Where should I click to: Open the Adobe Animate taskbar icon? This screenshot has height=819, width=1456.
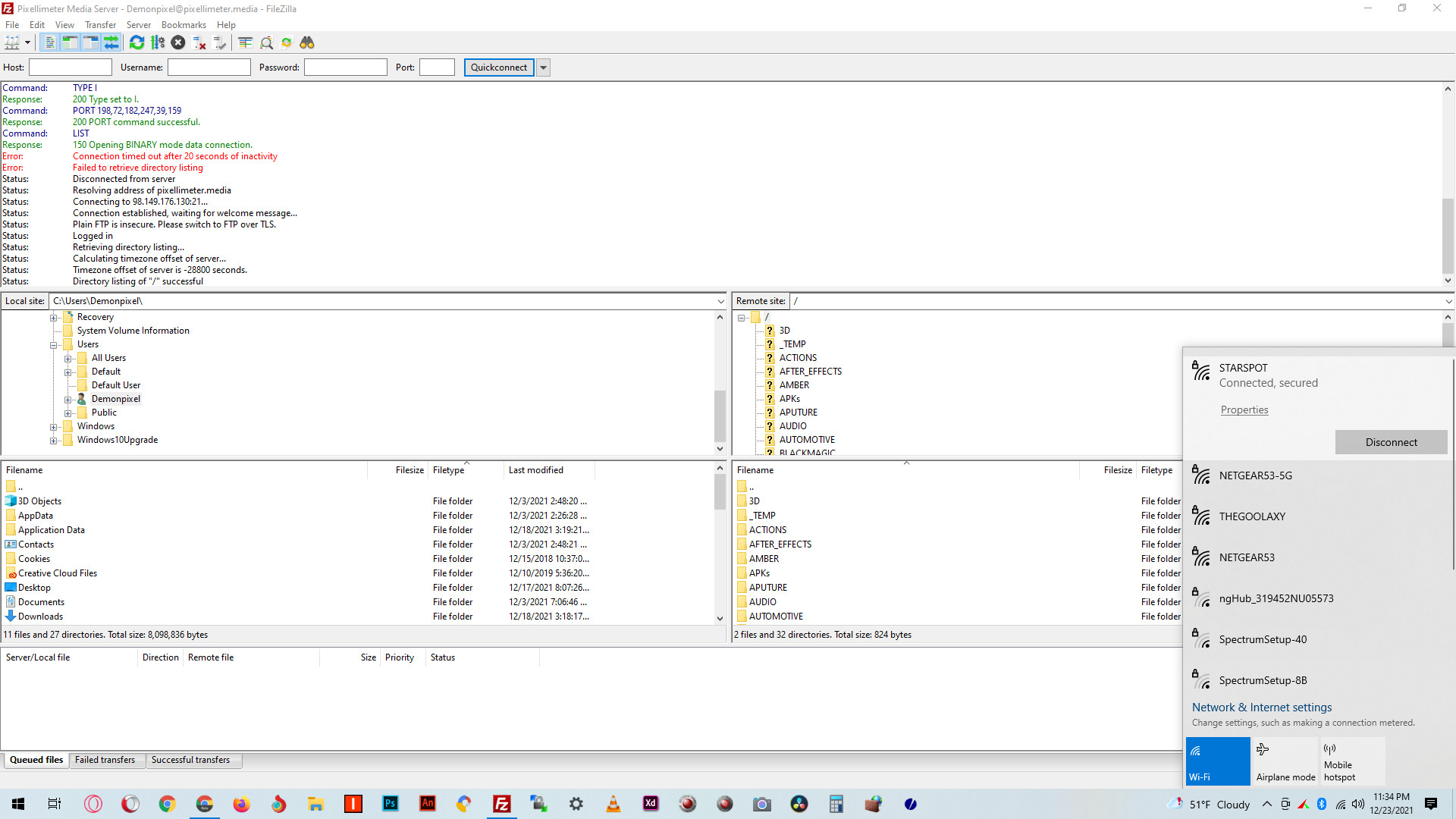click(428, 804)
